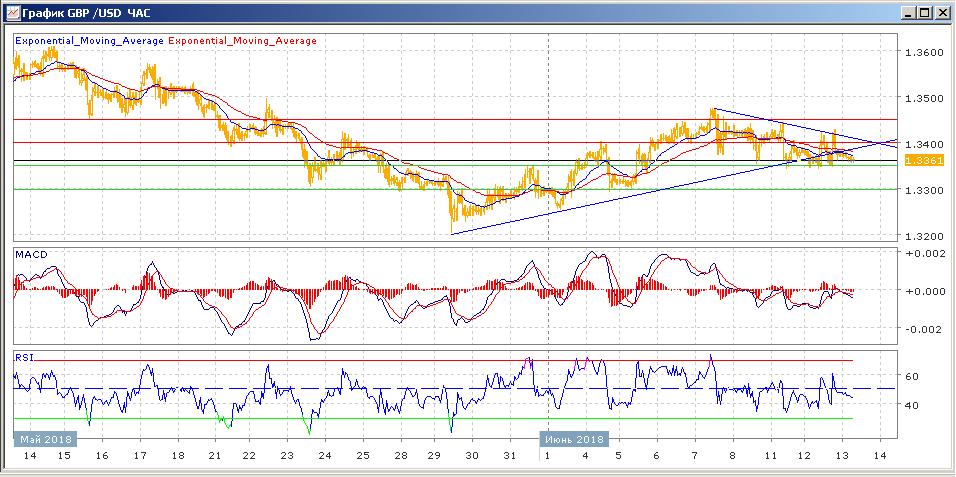Click date 25 on the timeline
This screenshot has width=956, height=477.
[x=363, y=456]
